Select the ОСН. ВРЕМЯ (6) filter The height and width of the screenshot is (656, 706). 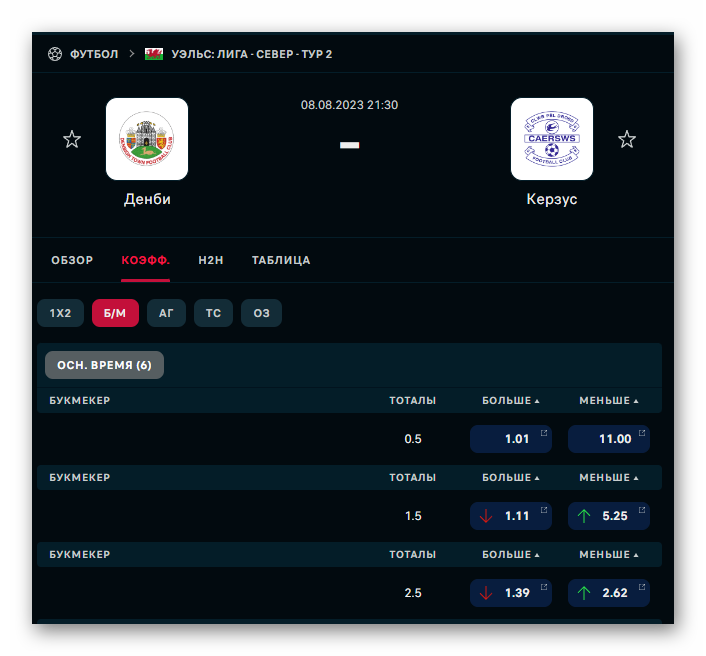click(104, 365)
